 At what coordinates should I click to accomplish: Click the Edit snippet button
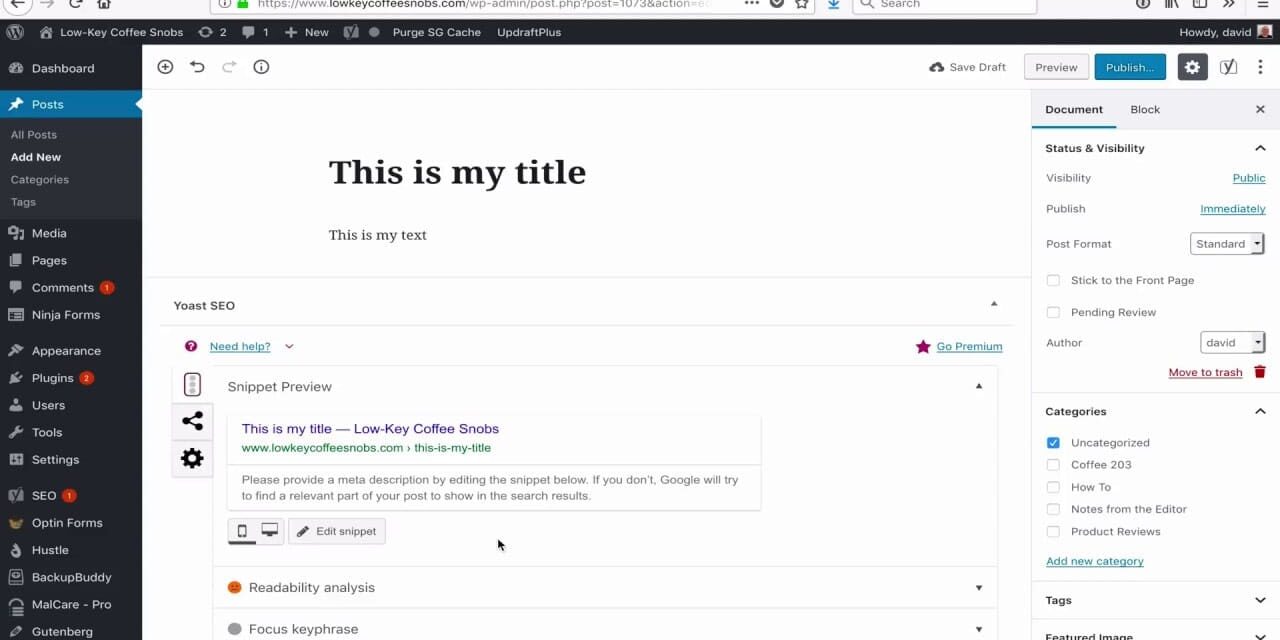337,531
